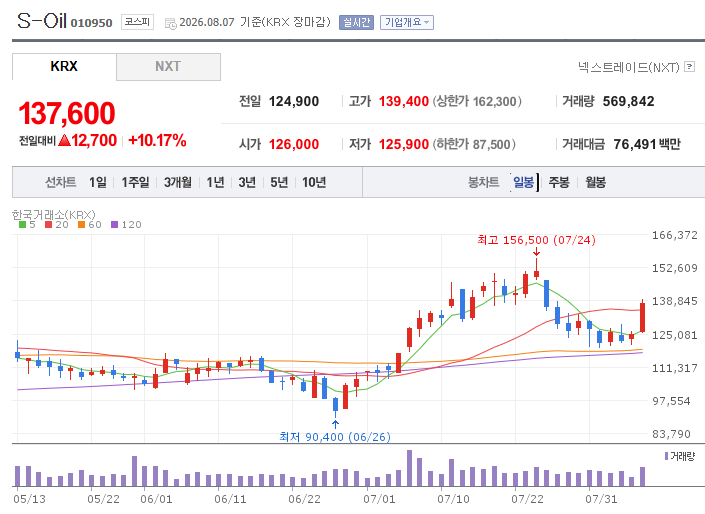The width and height of the screenshot is (705, 514).
Task: Click the 최저 90,400 (06/26) marker
Action: pyautogui.click(x=335, y=437)
